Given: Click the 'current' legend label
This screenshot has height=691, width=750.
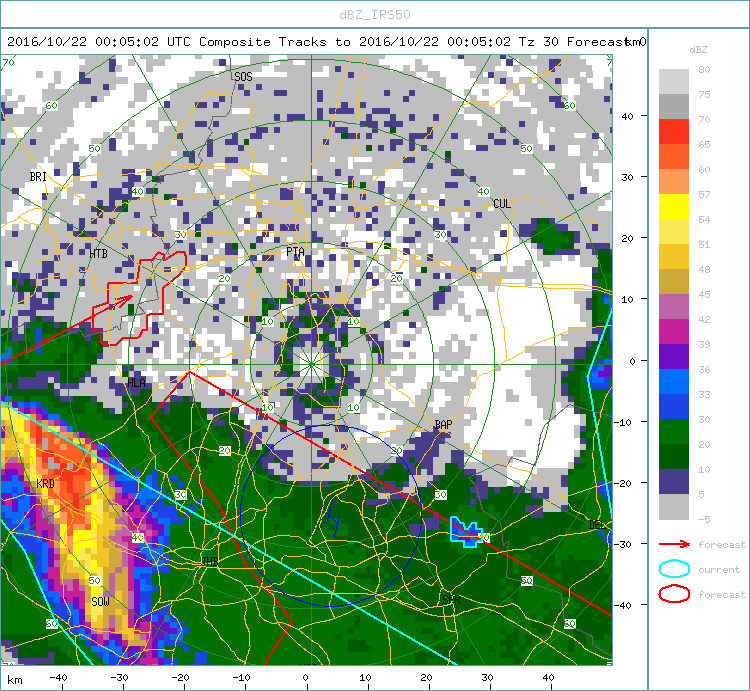Looking at the screenshot, I should [719, 570].
